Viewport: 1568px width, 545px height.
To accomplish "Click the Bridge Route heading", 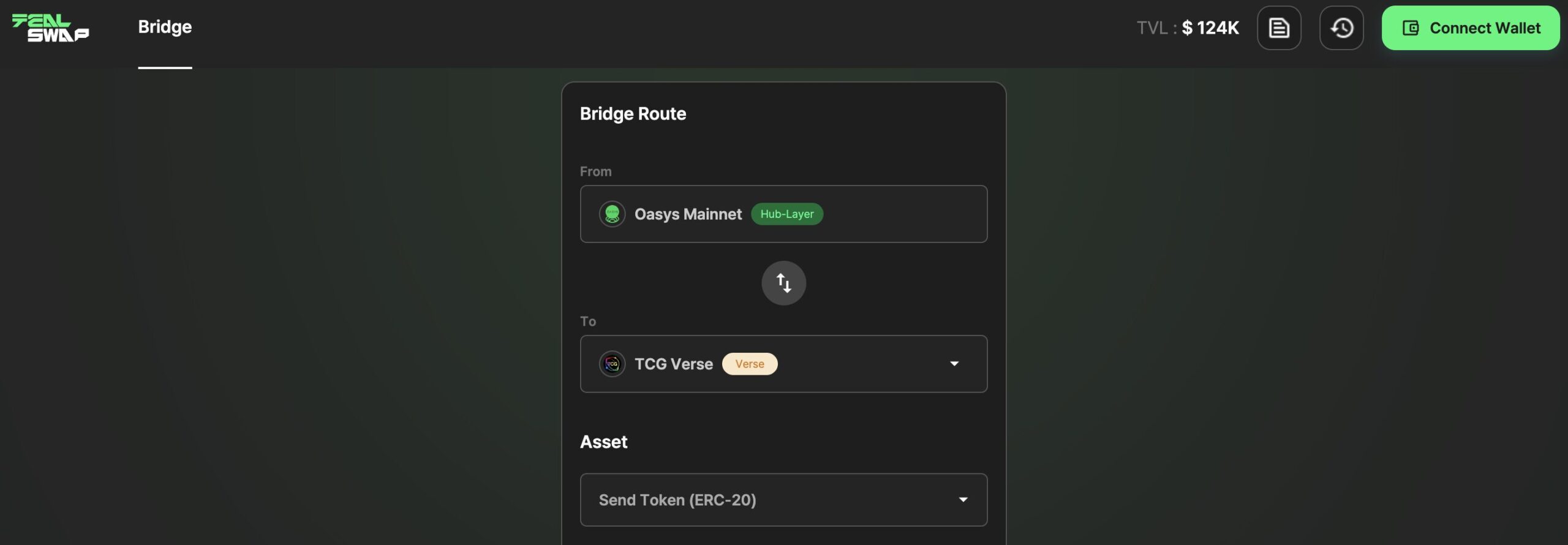I will click(633, 114).
